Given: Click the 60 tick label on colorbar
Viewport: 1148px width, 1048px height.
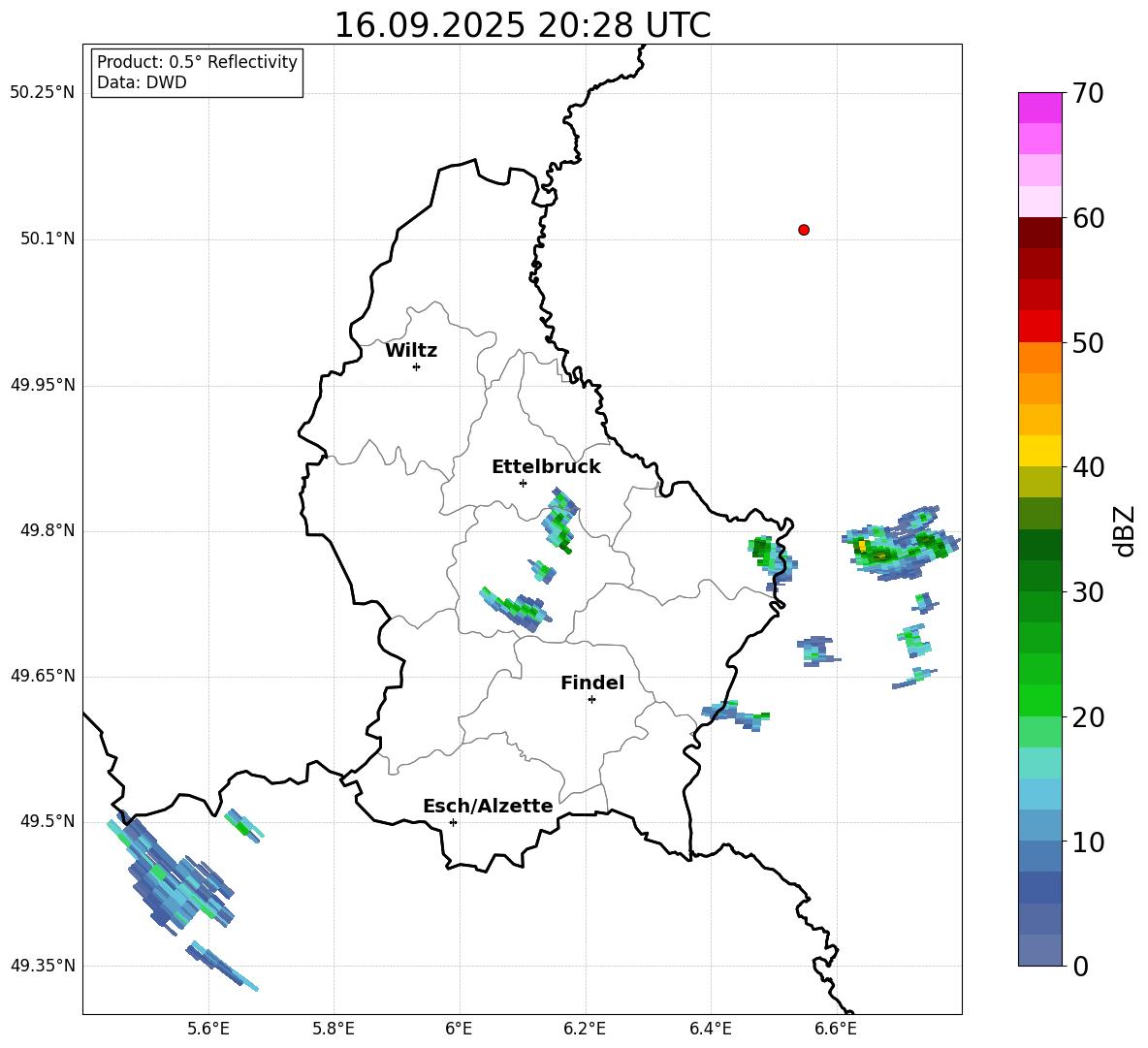Looking at the screenshot, I should click(1088, 218).
